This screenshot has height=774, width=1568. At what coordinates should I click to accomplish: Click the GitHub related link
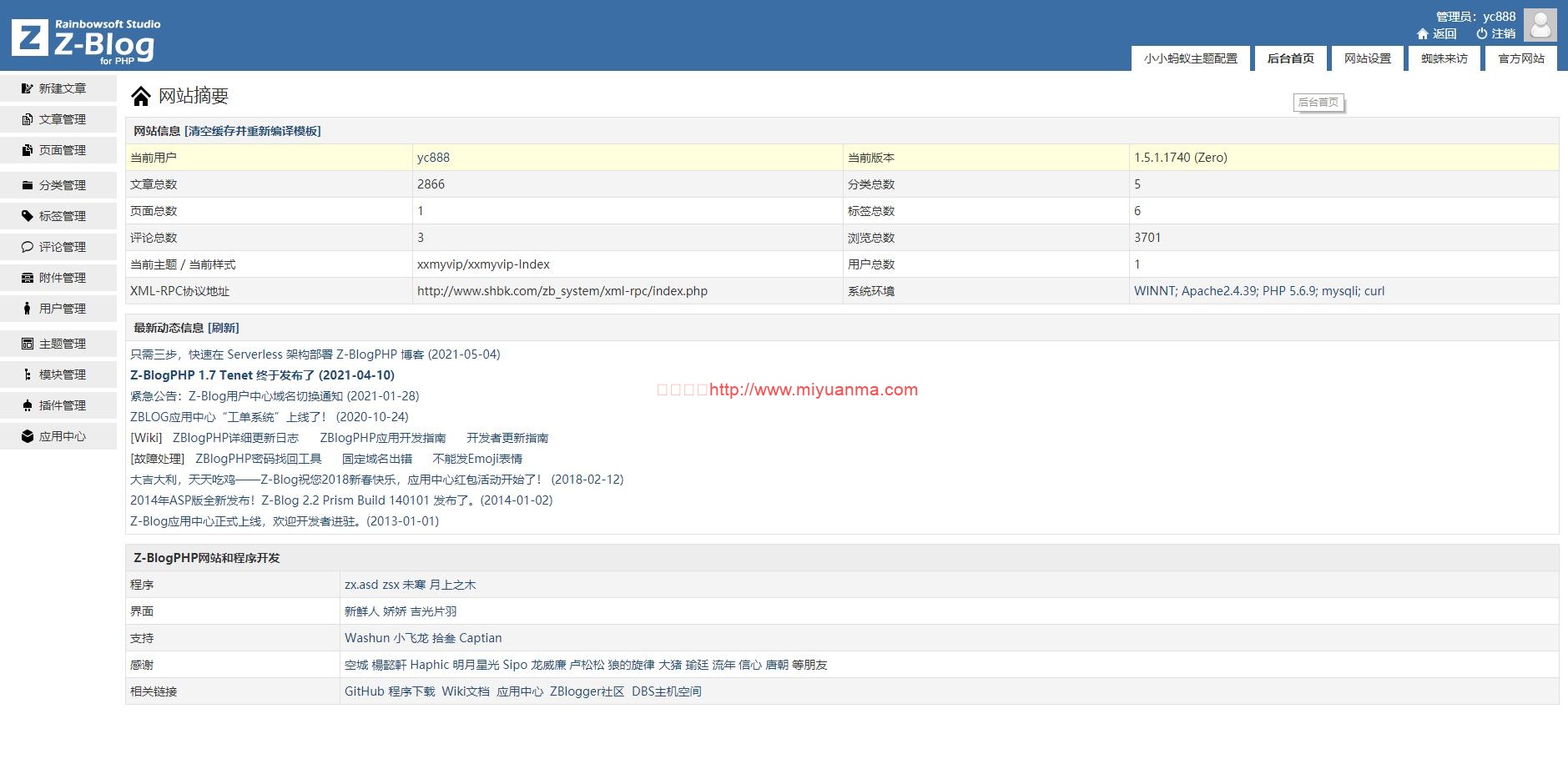pos(365,691)
